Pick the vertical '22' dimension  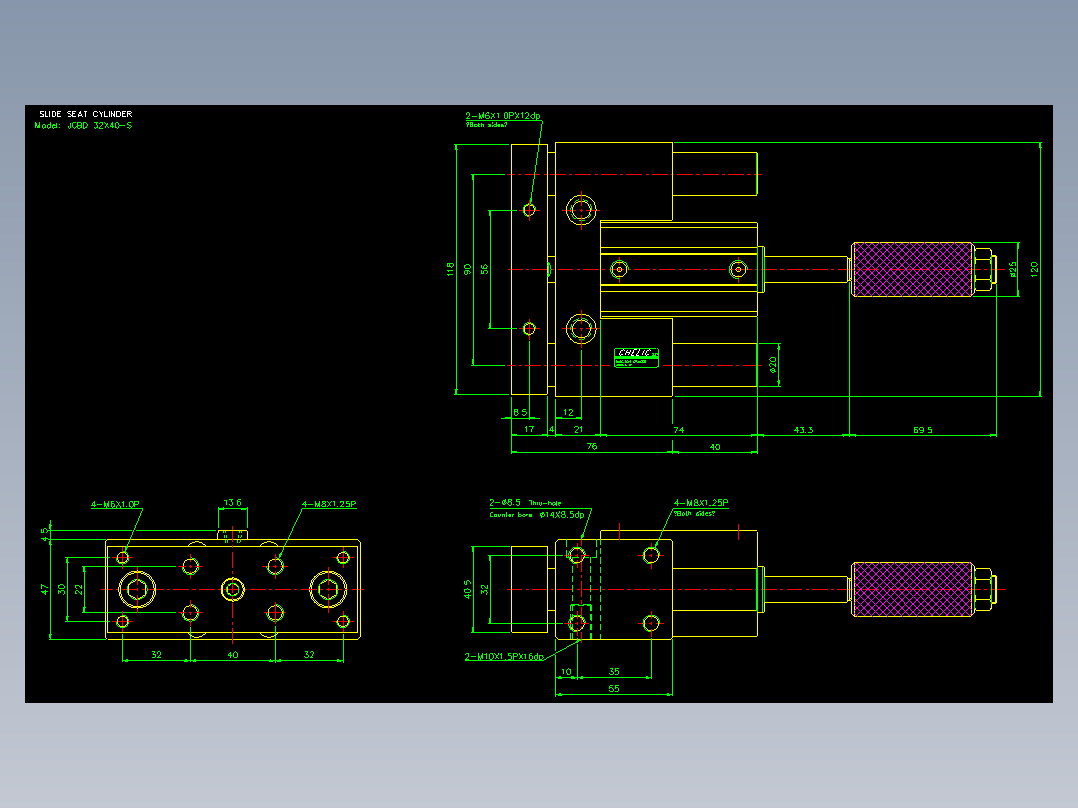point(79,589)
